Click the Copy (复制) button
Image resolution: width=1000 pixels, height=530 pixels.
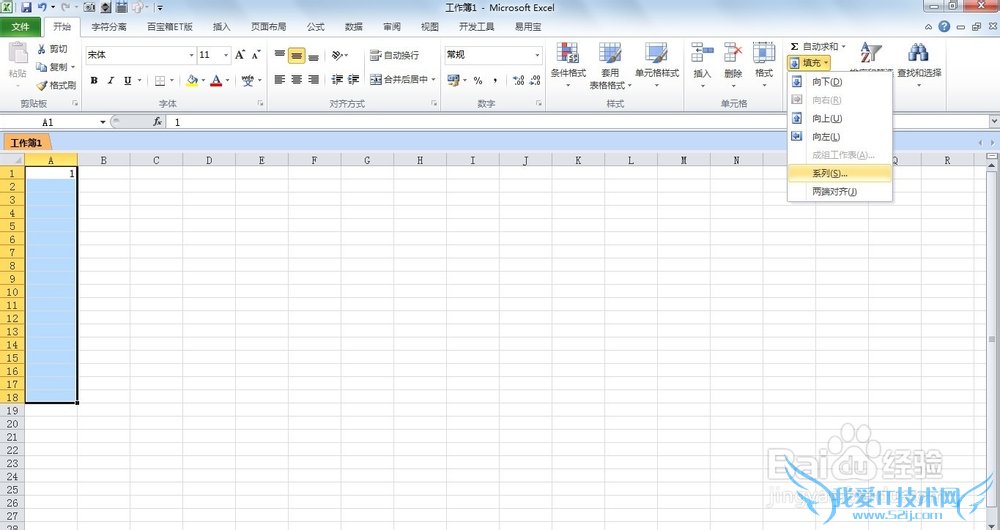tap(52, 67)
